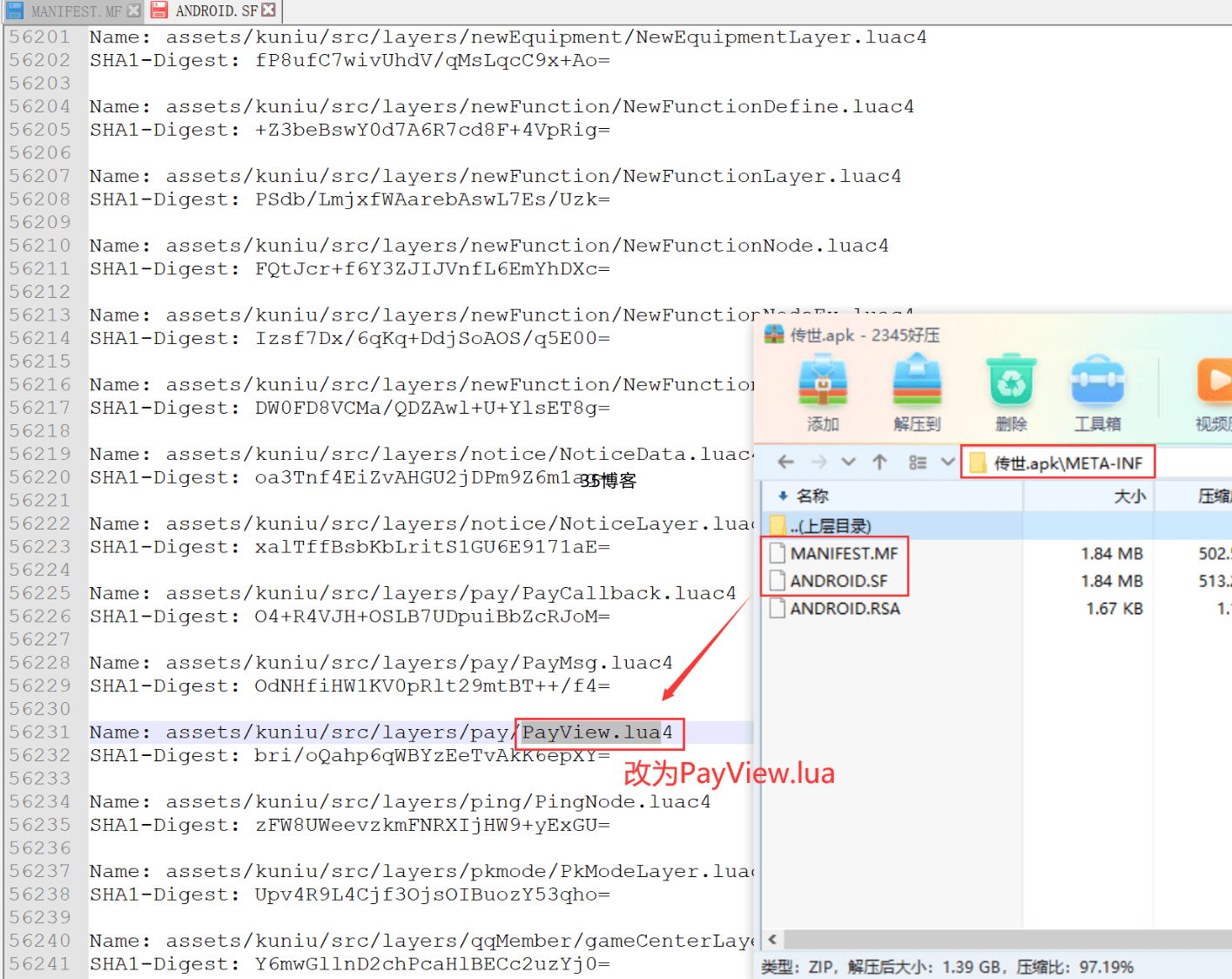Close the MANIFEST.MF tab
This screenshot has width=1232, height=979.
pos(133,11)
